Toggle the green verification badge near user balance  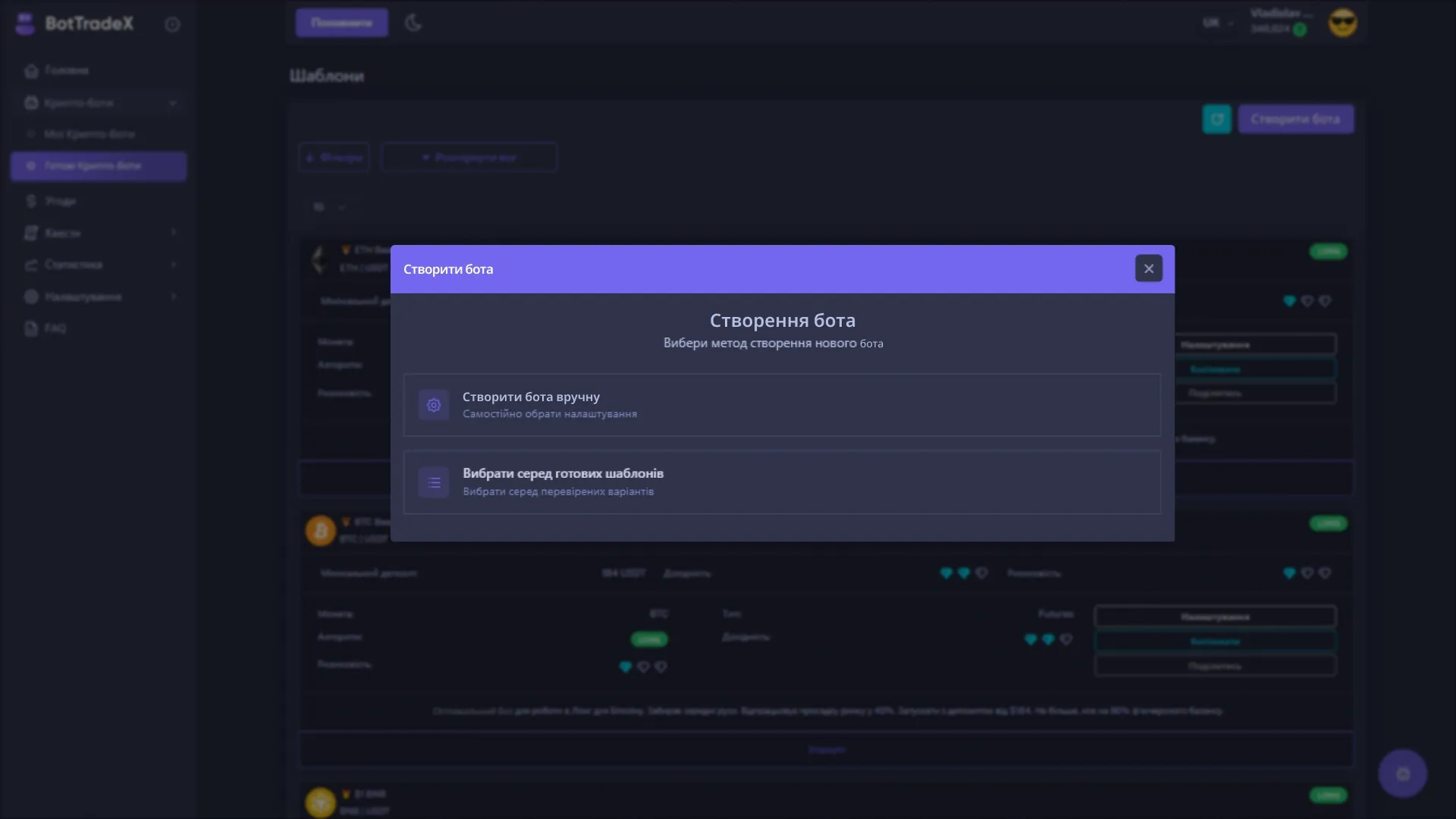[1300, 30]
